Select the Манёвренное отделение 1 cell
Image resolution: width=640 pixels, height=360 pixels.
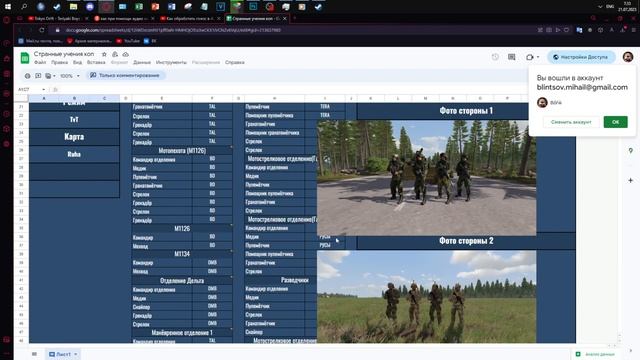(x=182, y=333)
